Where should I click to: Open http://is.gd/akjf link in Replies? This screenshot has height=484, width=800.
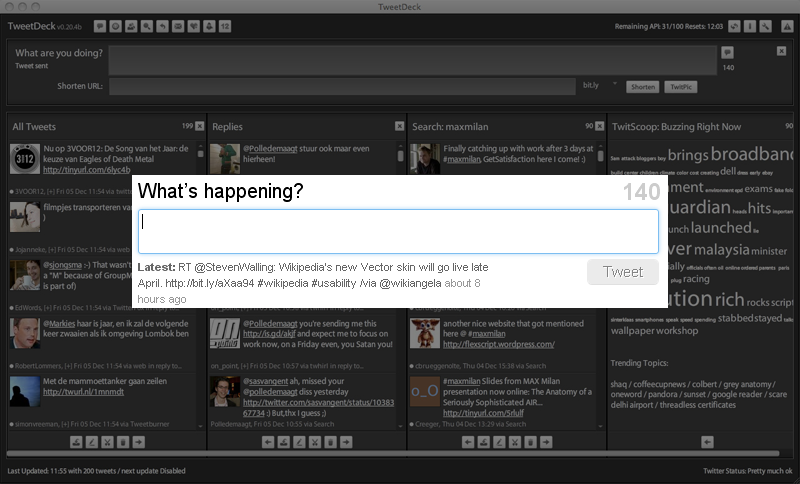269,334
